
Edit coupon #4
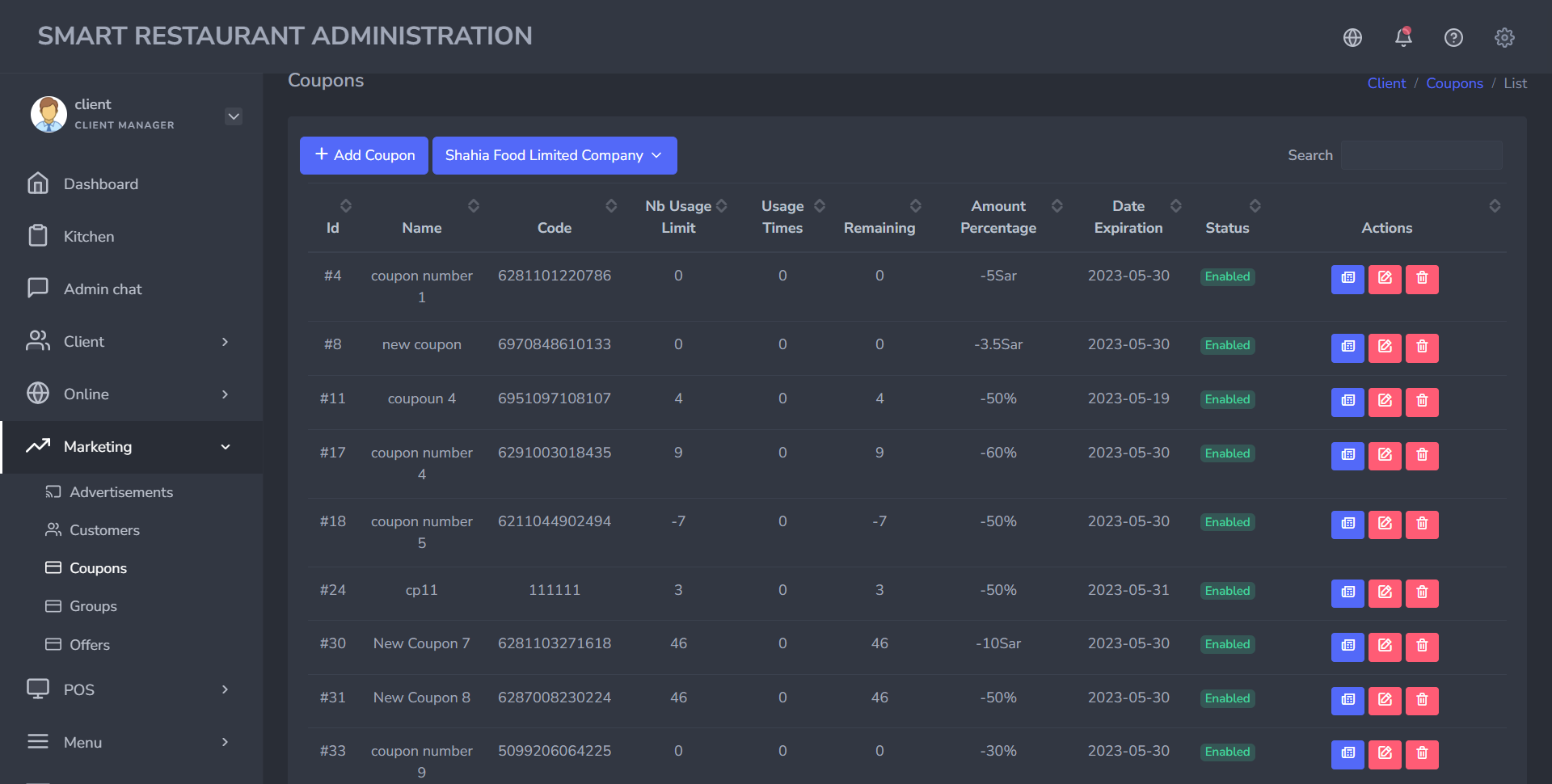click(1385, 279)
